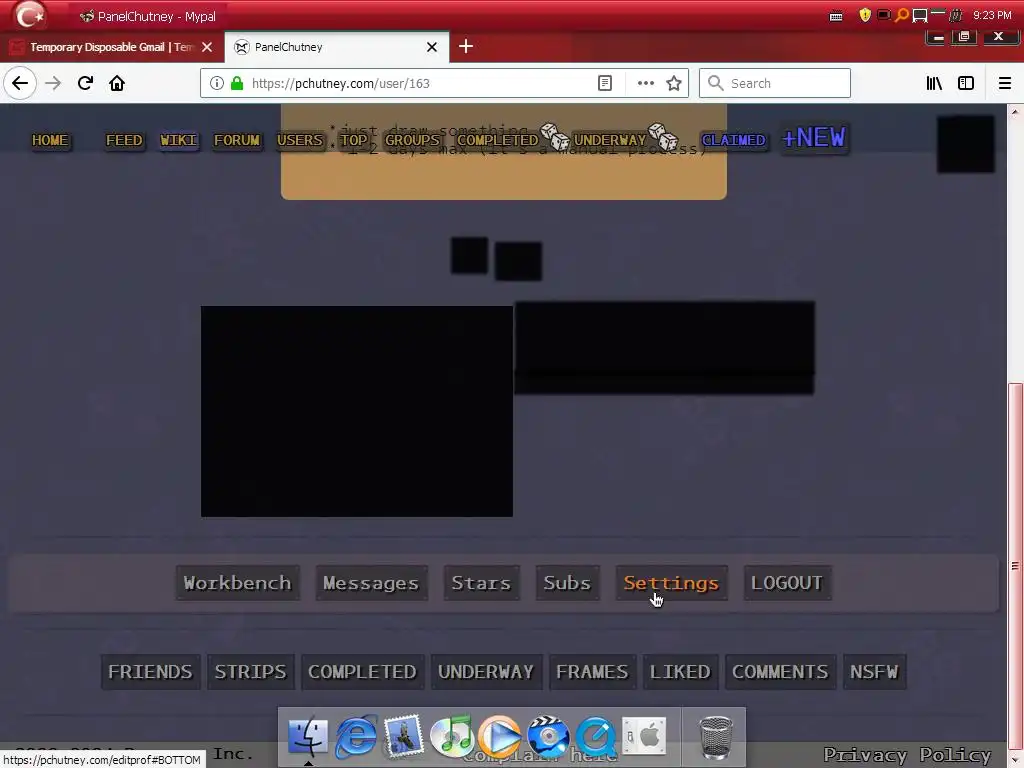Show the LIKED profile tab
The height and width of the screenshot is (768, 1024).
[680, 672]
